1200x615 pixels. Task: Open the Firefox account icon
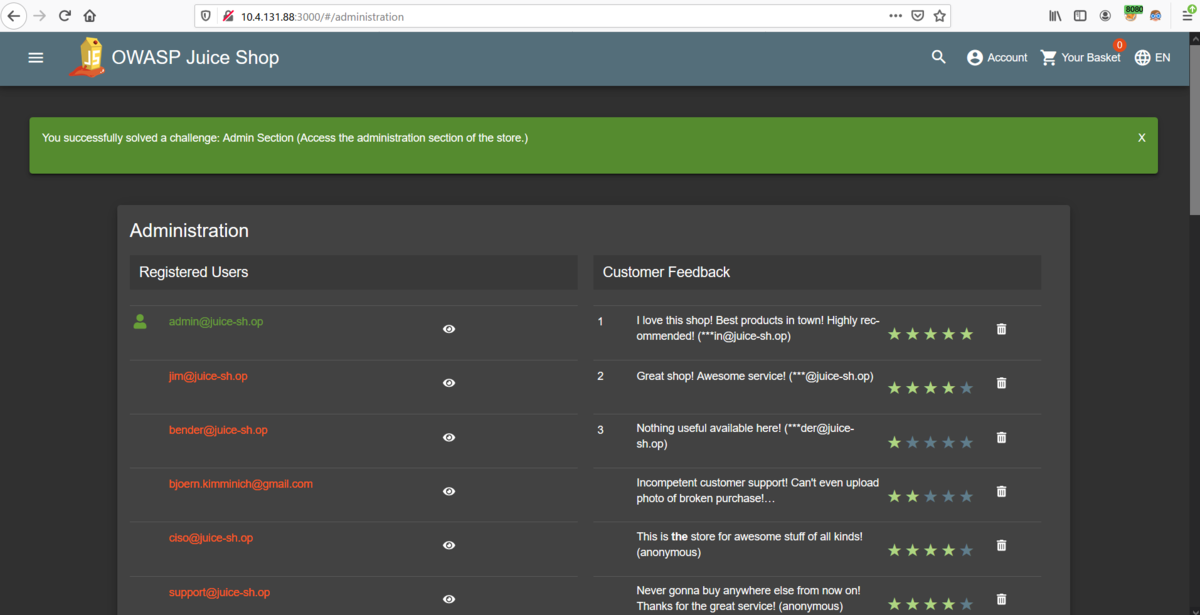pos(1105,16)
